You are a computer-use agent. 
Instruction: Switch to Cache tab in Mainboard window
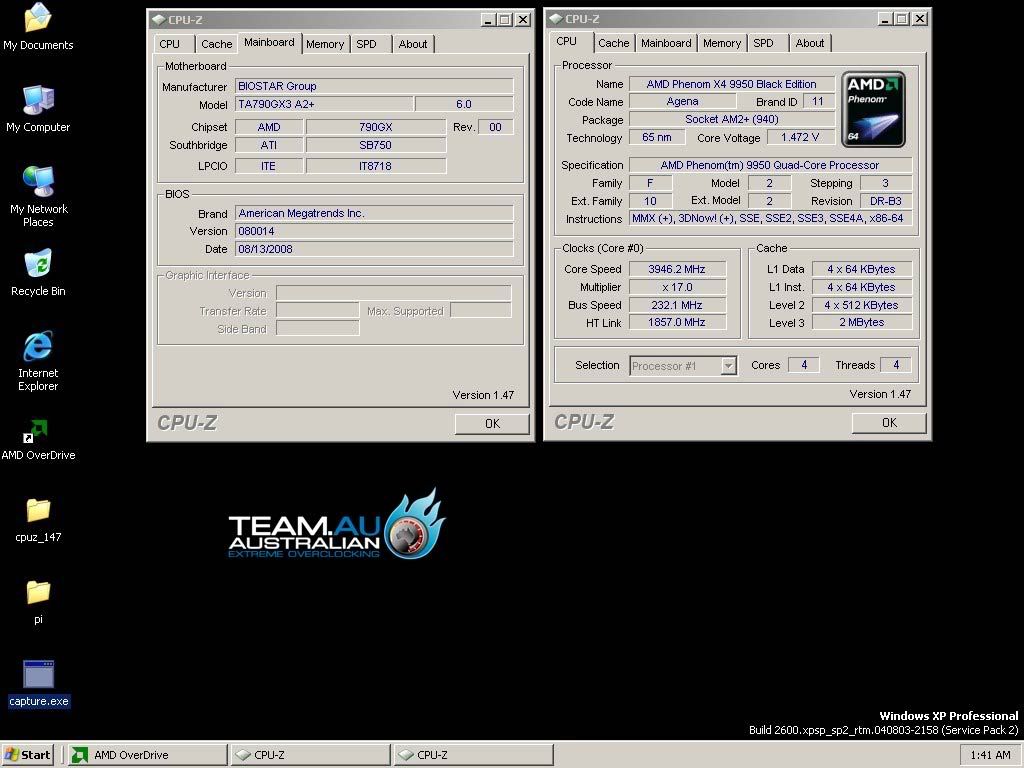[216, 44]
